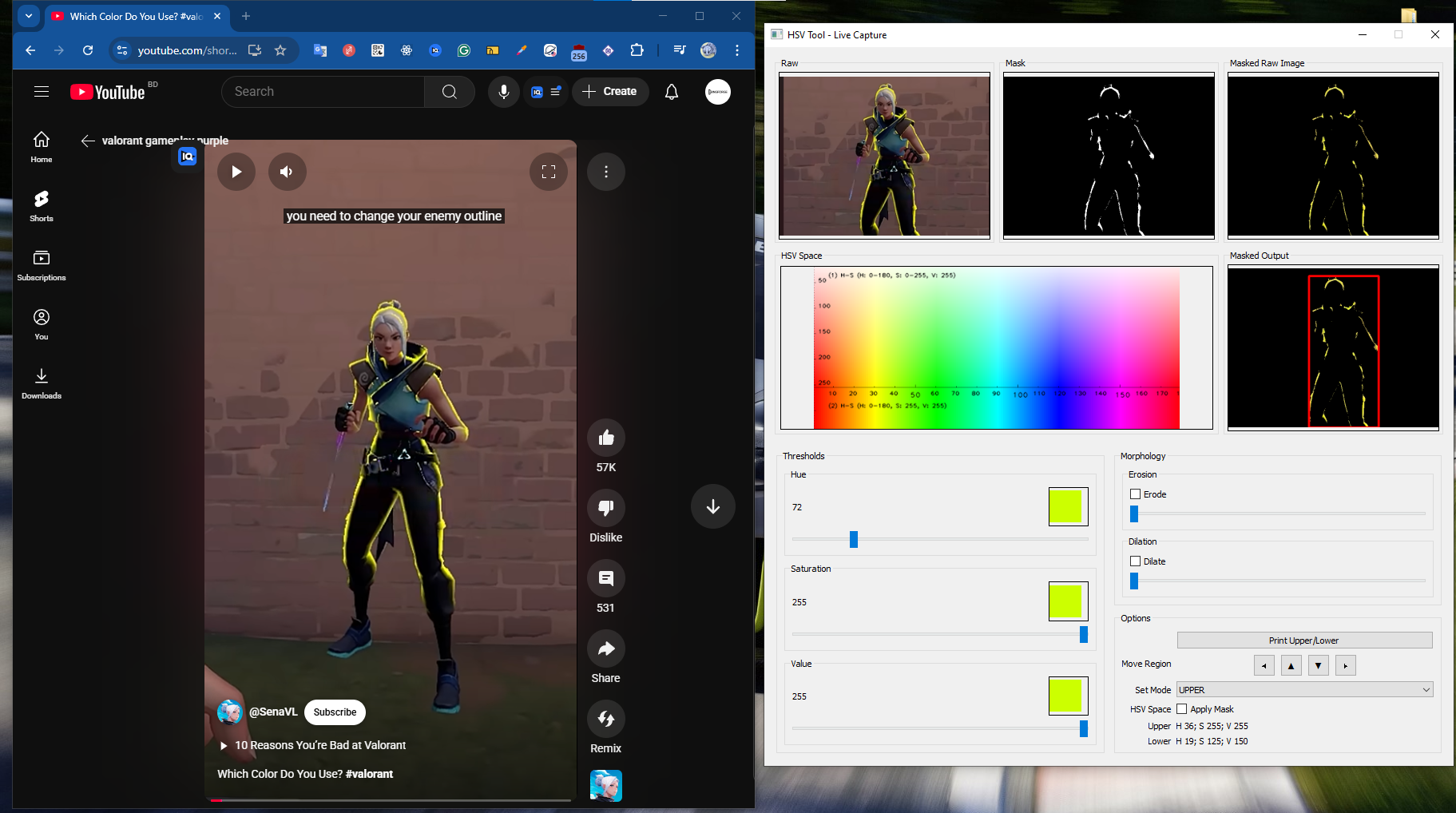Toggle the Dilate checkbox

[x=1135, y=561]
